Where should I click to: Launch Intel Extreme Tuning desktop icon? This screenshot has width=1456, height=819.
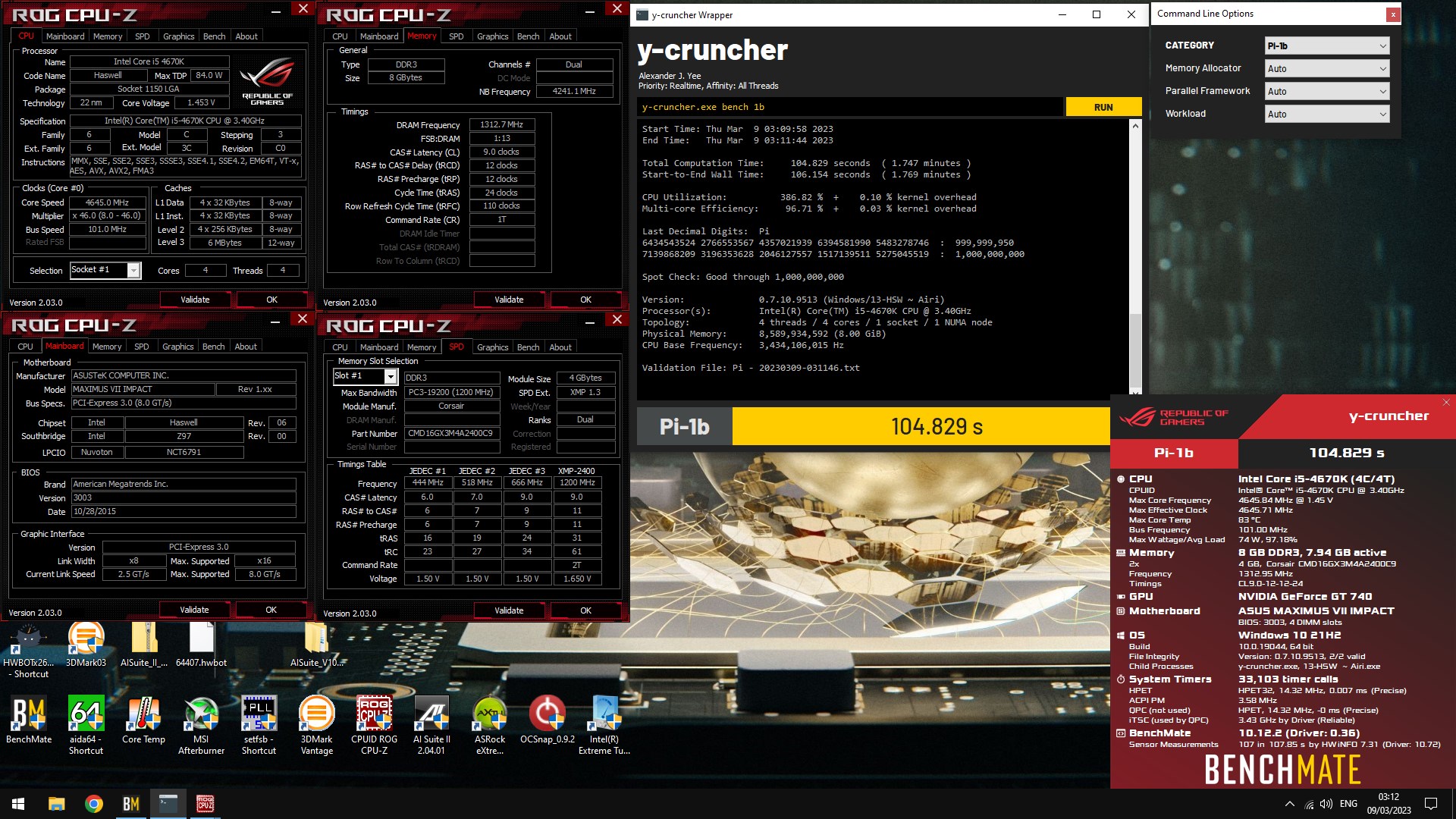pos(604,726)
